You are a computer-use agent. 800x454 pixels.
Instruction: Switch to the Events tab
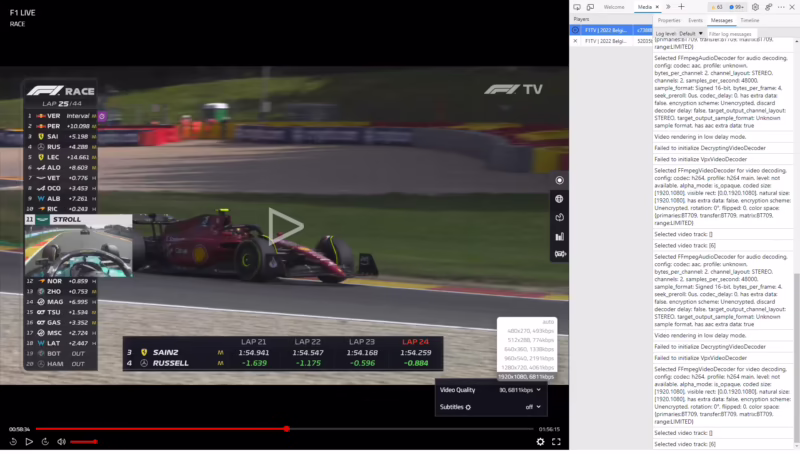point(695,20)
